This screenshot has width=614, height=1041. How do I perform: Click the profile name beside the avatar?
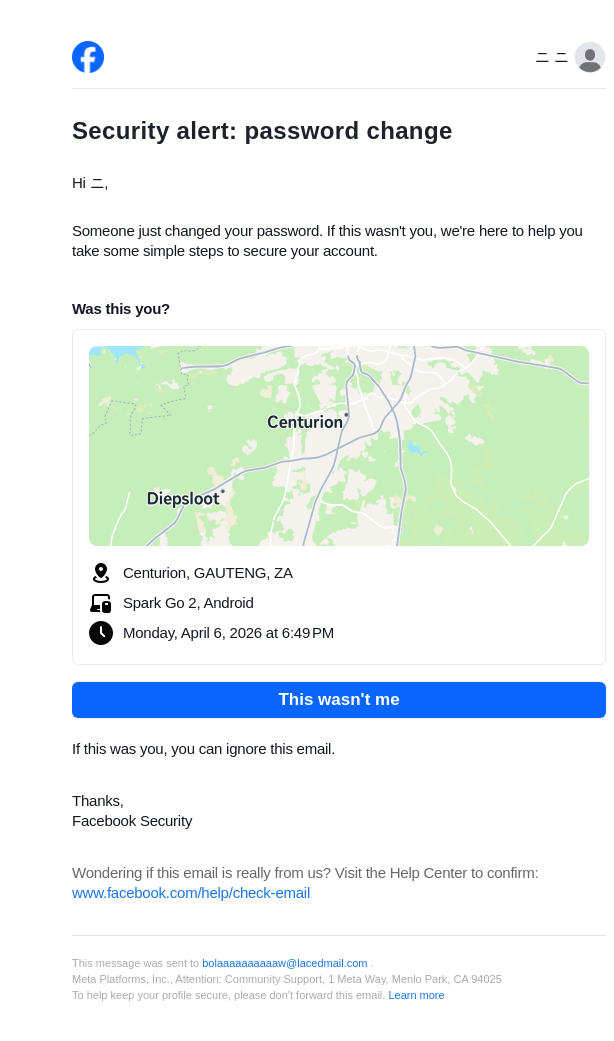(x=552, y=58)
